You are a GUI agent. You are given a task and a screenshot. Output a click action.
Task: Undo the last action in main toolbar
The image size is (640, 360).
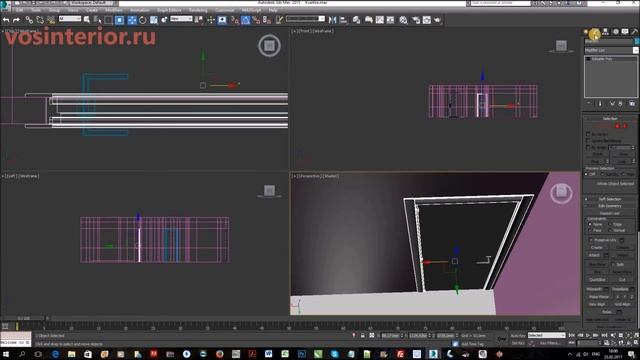6,20
